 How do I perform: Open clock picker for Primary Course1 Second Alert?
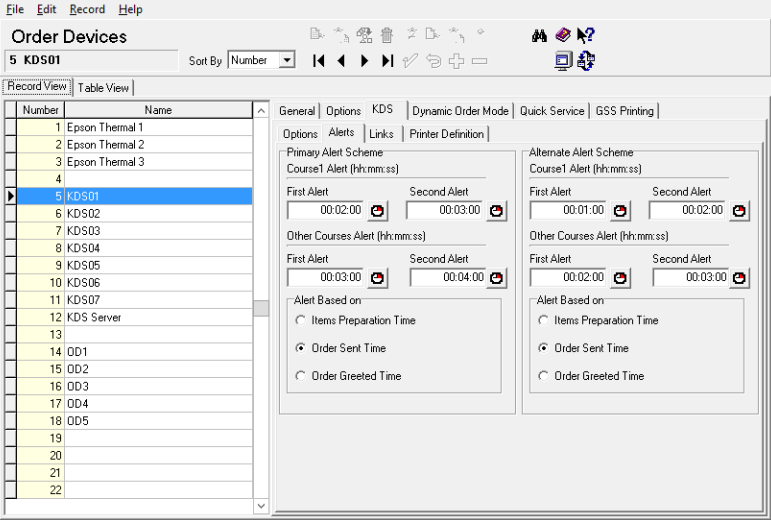coord(497,211)
